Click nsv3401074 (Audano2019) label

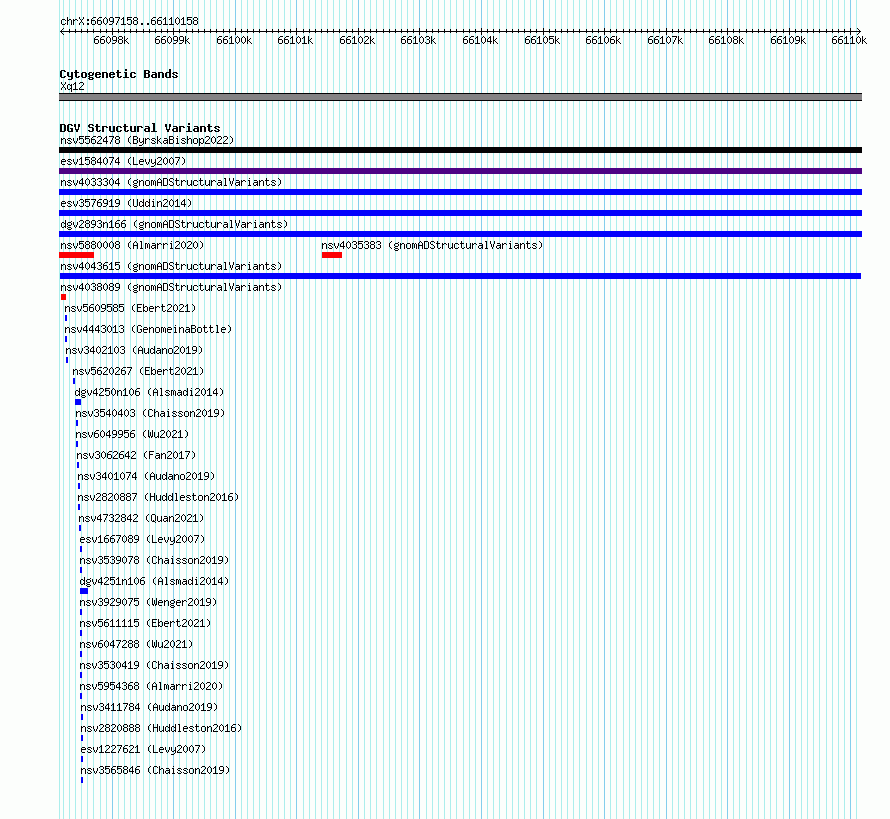click(x=146, y=476)
